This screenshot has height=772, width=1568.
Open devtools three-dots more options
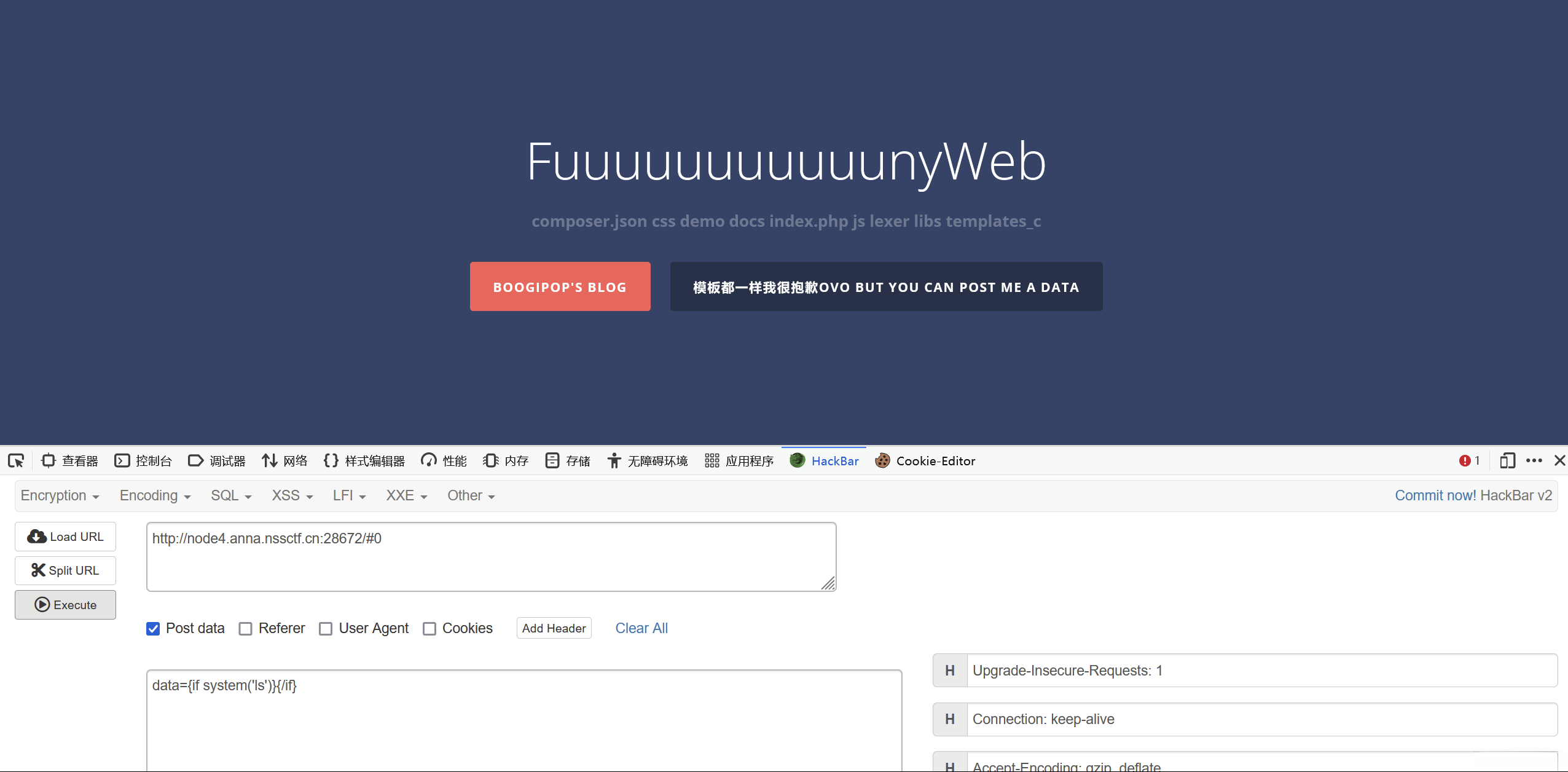[1534, 460]
